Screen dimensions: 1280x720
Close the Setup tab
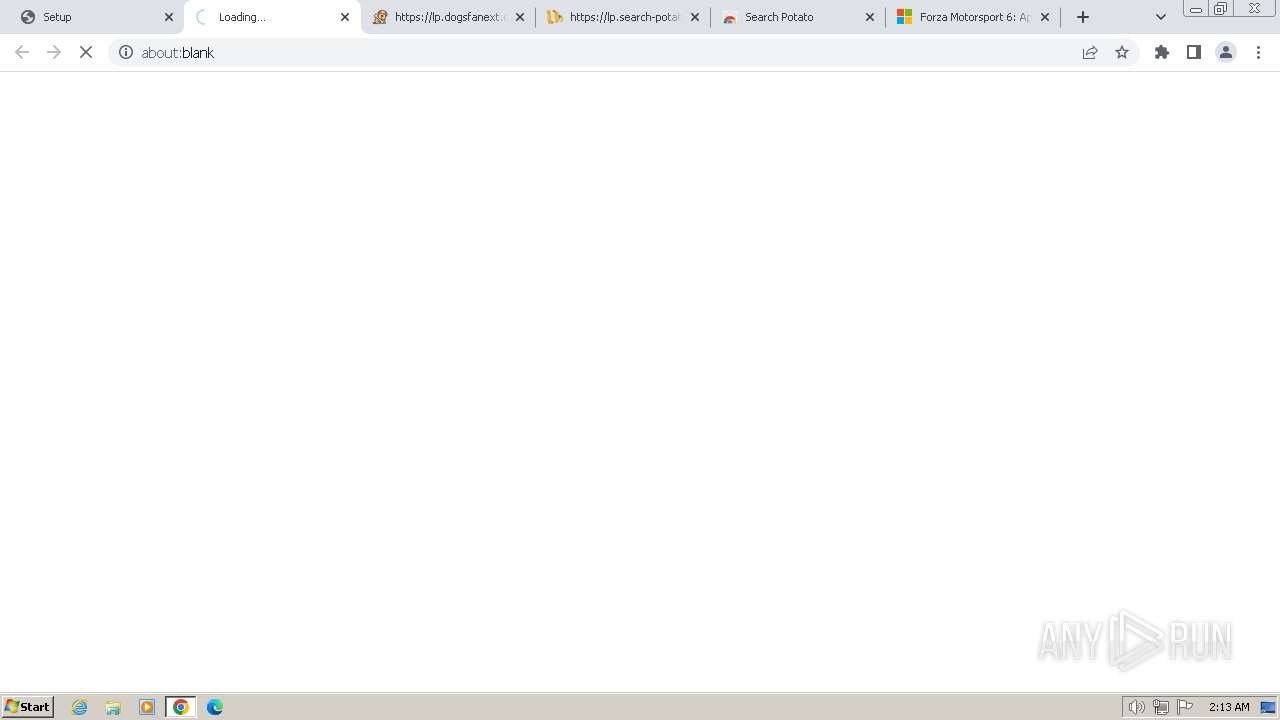(169, 17)
